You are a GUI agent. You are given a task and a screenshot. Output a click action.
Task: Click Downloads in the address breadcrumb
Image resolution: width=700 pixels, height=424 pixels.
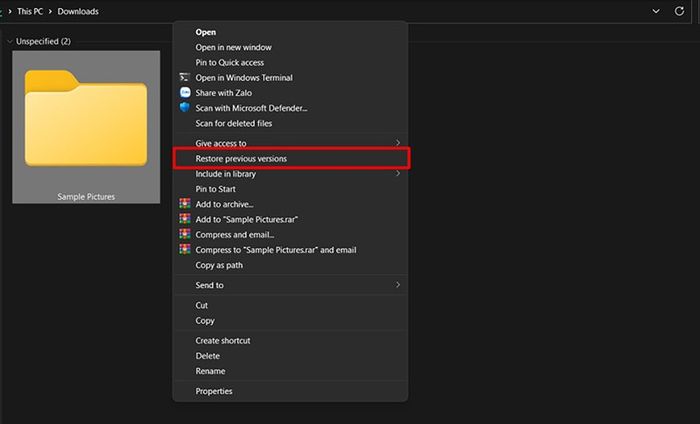pyautogui.click(x=78, y=12)
